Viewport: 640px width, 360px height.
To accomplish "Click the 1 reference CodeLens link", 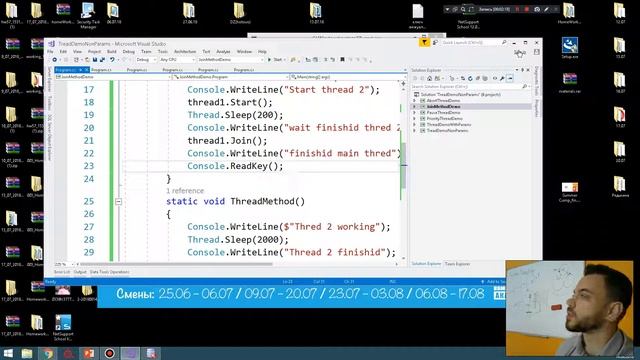I will coord(185,191).
